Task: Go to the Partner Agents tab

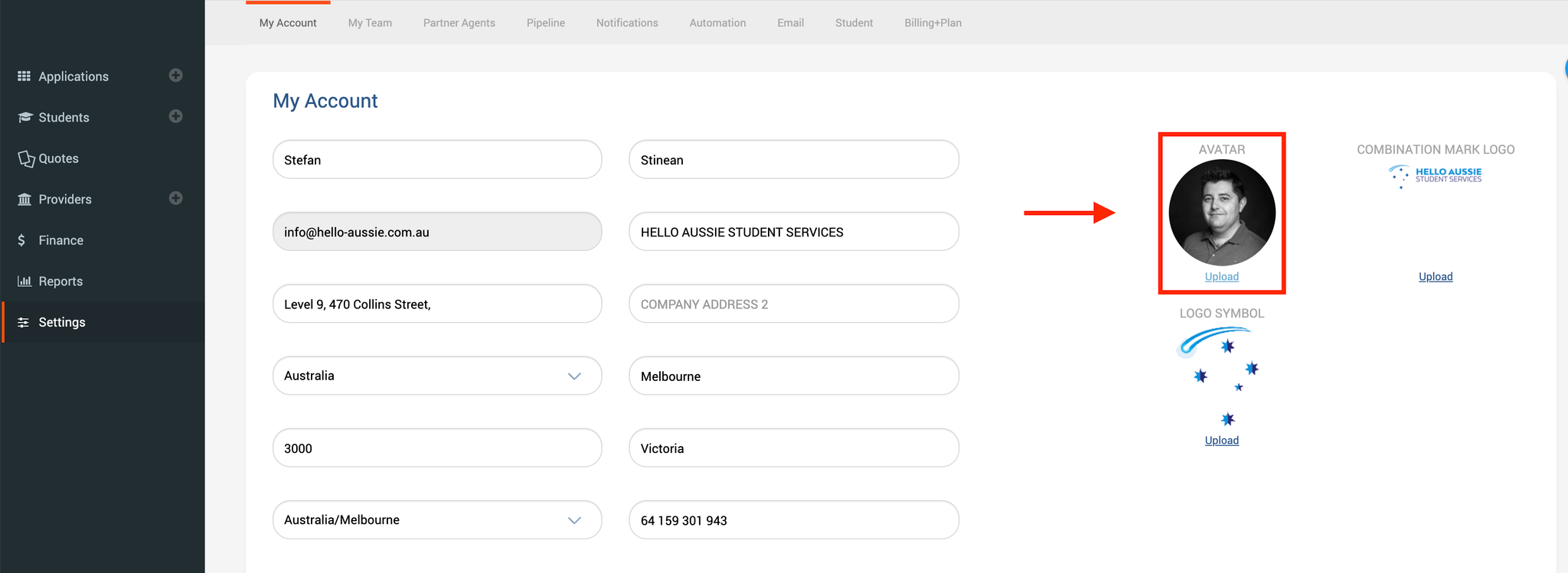Action: [459, 23]
